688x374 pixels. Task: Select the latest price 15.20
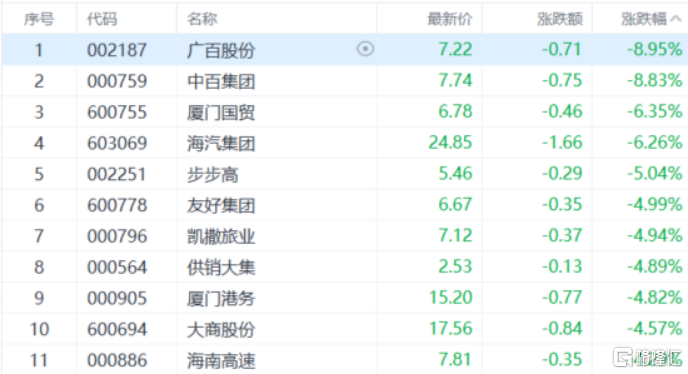451,298
